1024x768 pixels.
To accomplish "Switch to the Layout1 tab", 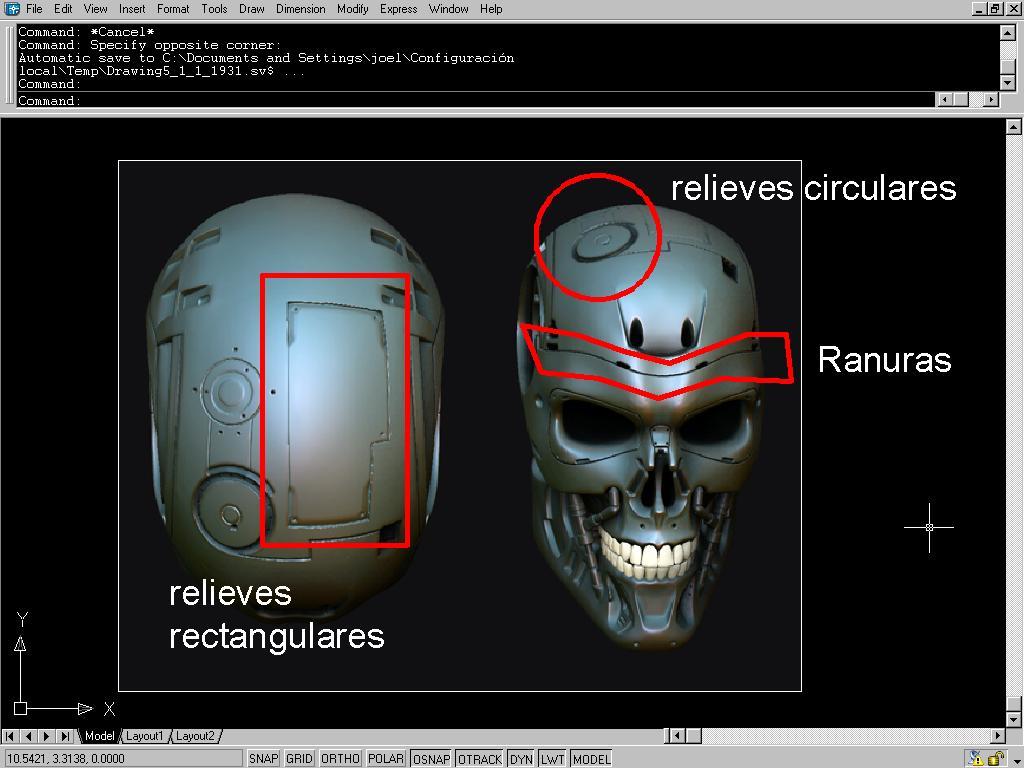I will click(144, 736).
